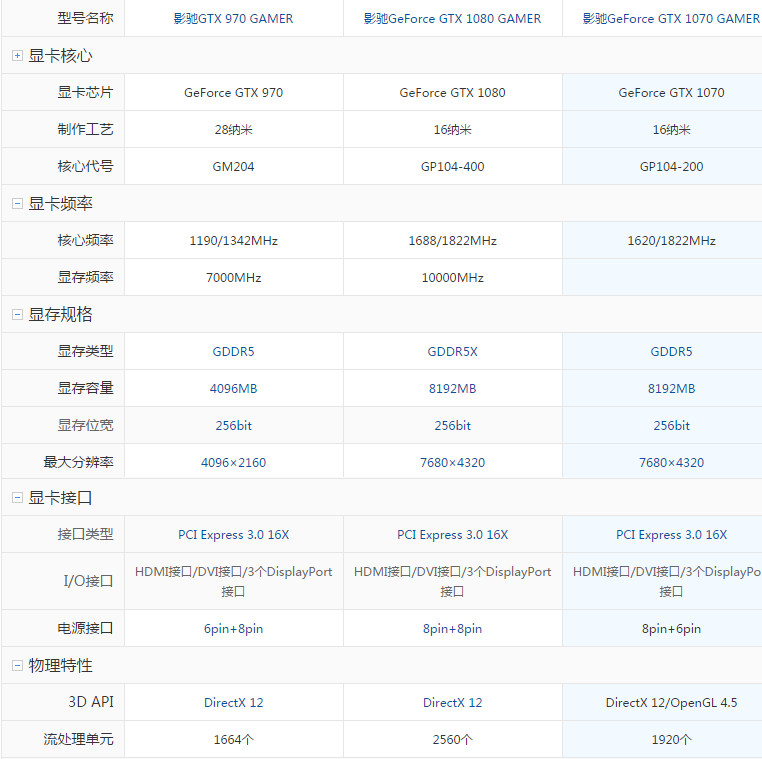Collapse the 显卡接口 section

(17, 498)
